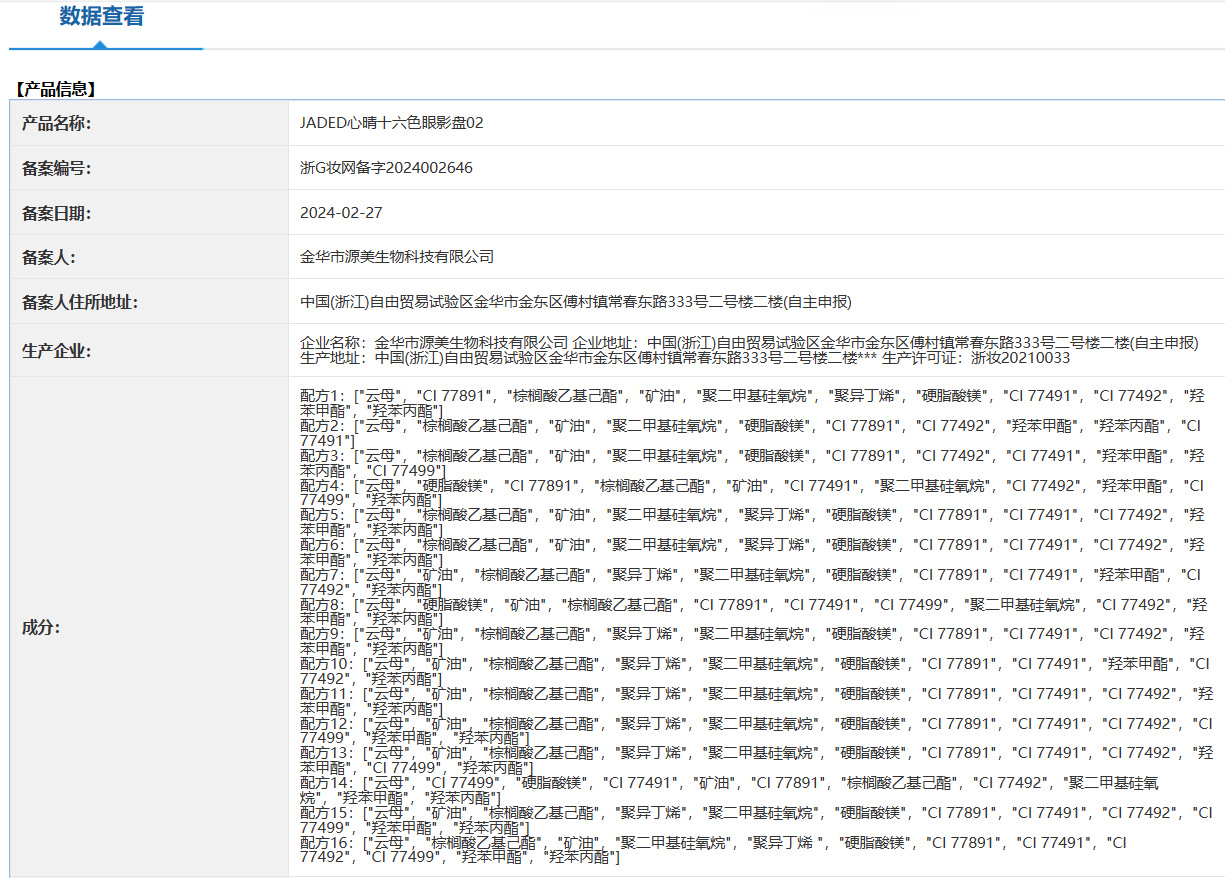The image size is (1225, 878).
Task: Click the 【产品信息】 section heading
Action: tap(55, 89)
